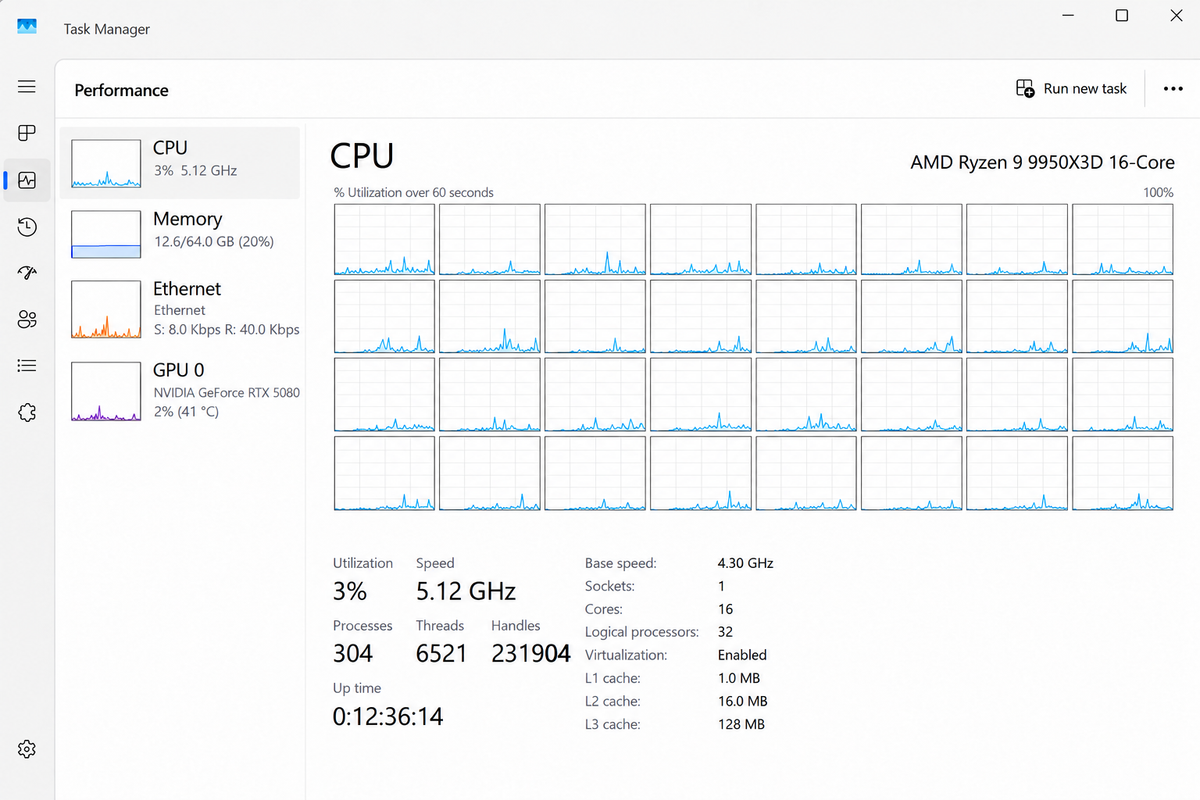Click the Up time value 0:12:36:14
This screenshot has height=800, width=1200.
click(x=388, y=716)
